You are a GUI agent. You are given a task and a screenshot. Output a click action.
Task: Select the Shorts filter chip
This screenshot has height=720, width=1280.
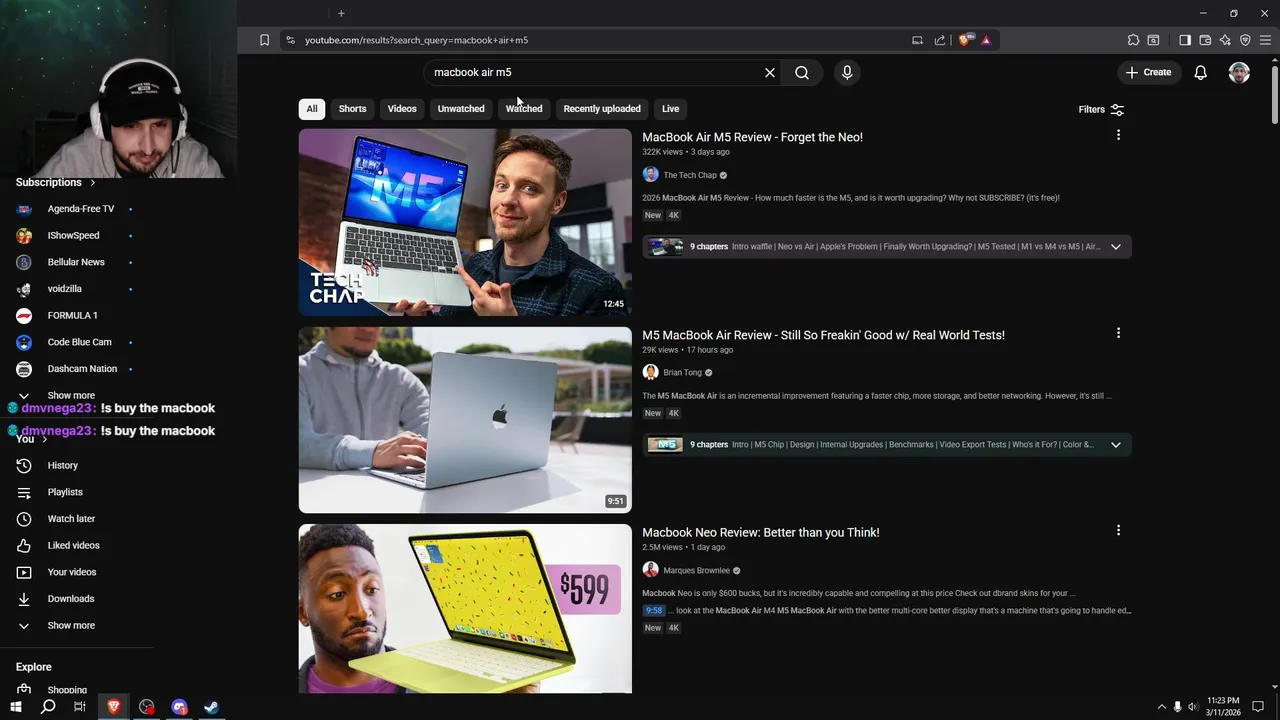(x=352, y=109)
